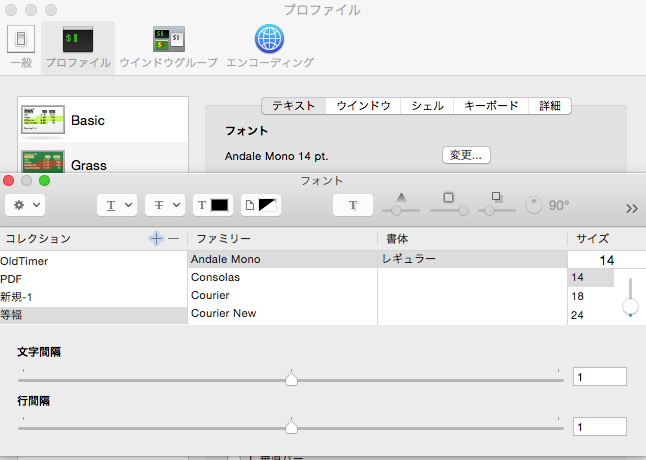Screen dimensions: 646x460
Task: Select Courier New font family
Action: point(223,313)
